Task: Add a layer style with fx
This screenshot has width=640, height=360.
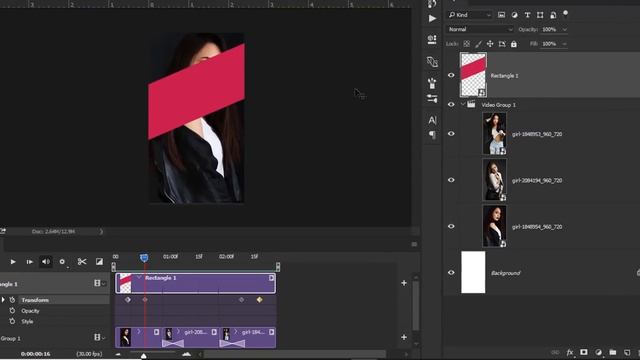Action: point(570,353)
